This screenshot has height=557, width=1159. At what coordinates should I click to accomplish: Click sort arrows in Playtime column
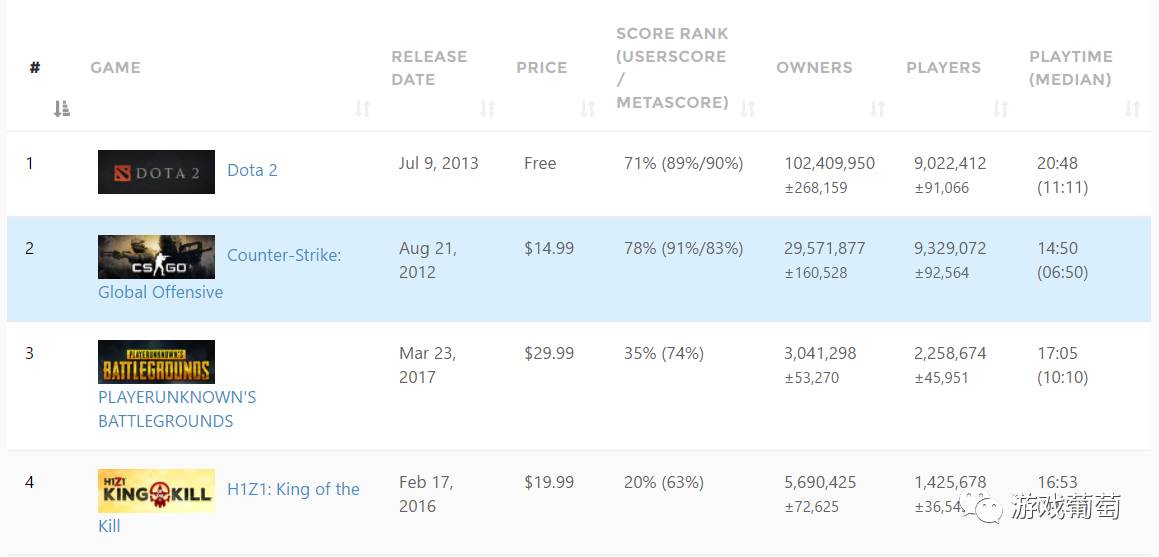1132,109
